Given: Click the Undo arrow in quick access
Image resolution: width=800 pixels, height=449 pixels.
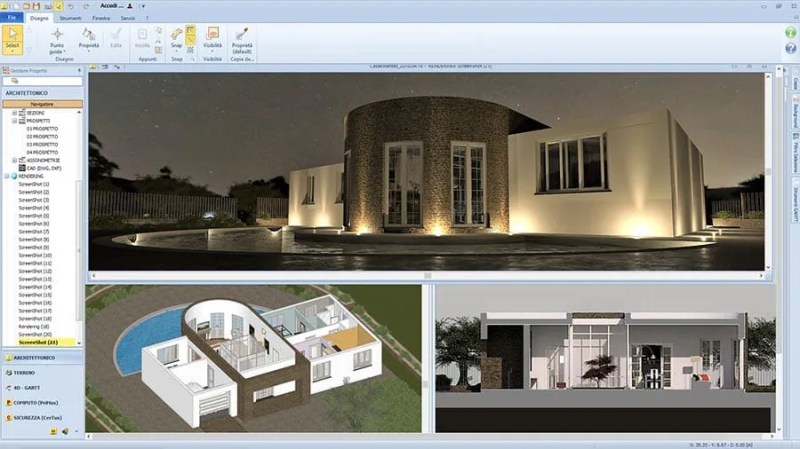Looking at the screenshot, I should pos(71,6).
